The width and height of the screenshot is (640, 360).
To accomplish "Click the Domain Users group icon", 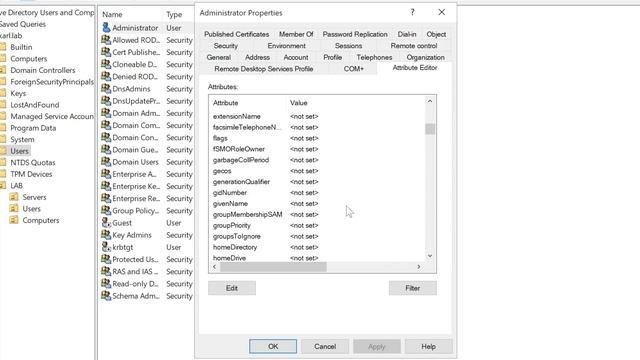I will 106,162.
